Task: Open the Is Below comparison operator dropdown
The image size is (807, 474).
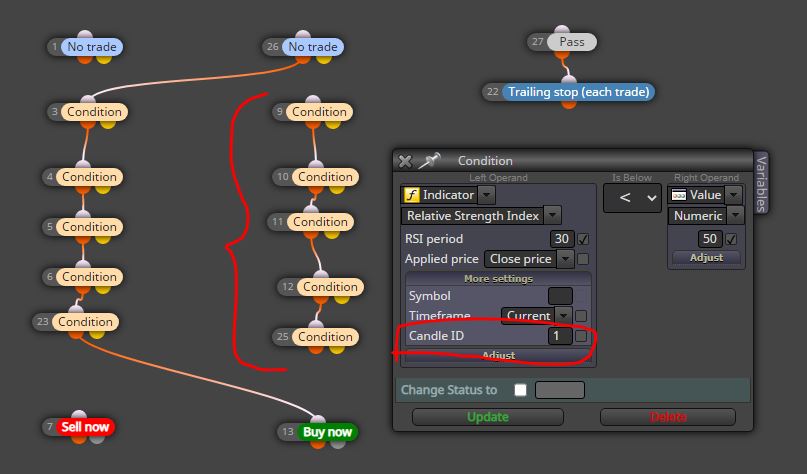Action: pyautogui.click(x=632, y=198)
